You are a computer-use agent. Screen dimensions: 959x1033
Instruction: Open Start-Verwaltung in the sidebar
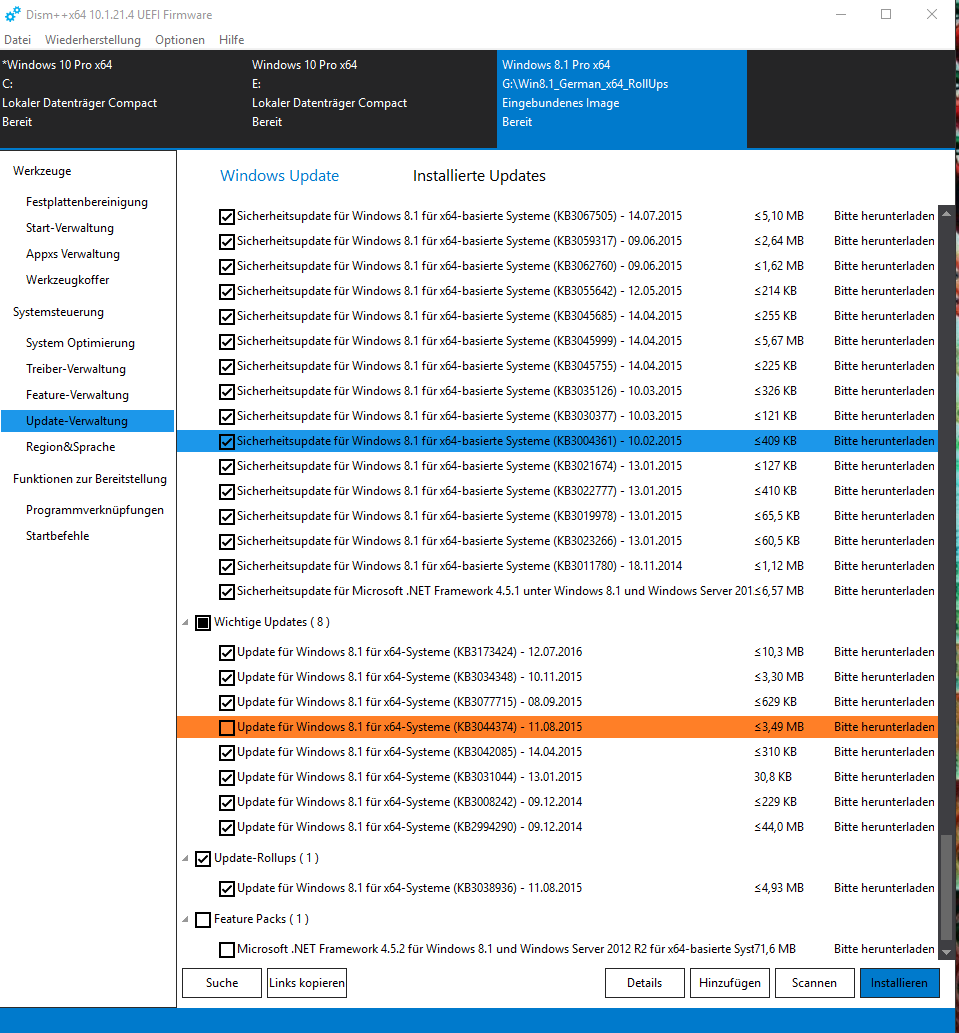(x=70, y=228)
